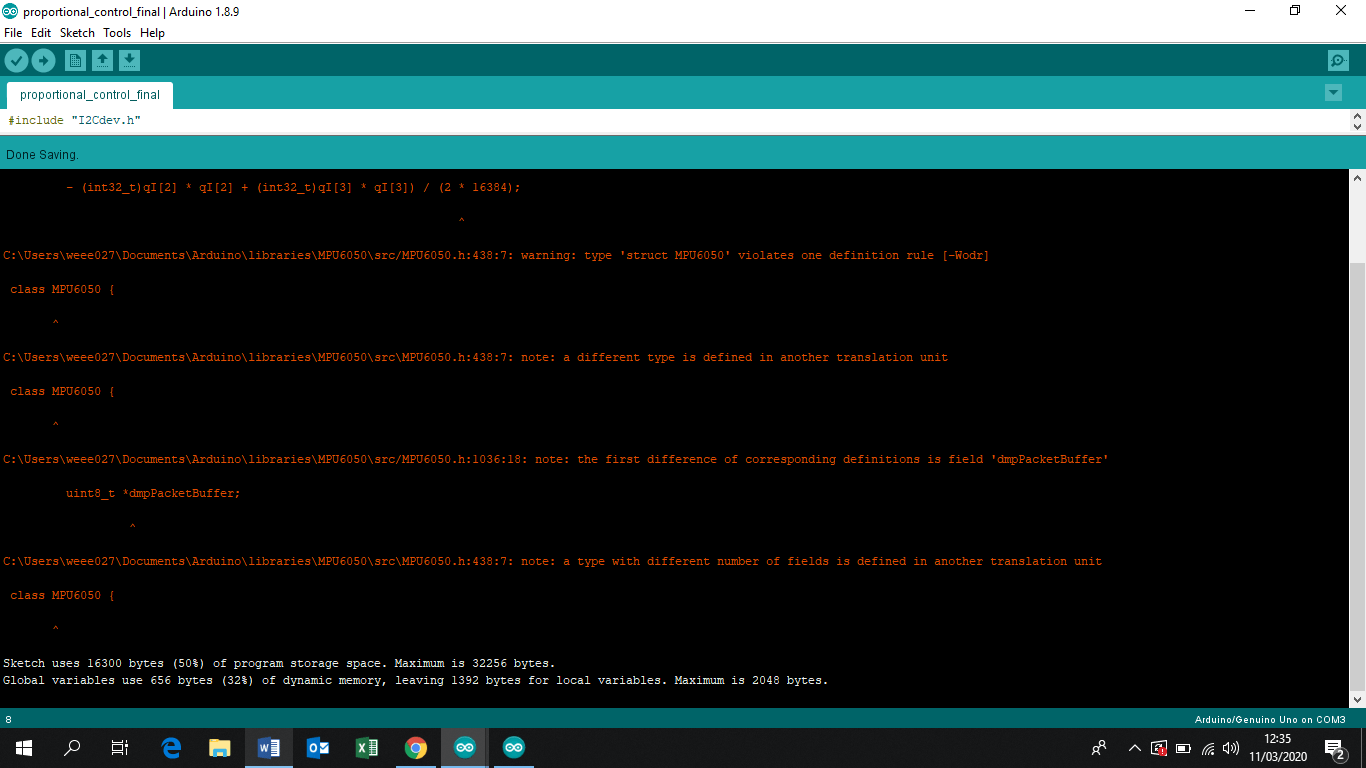Upload the sketch with the arrow button
Image resolution: width=1366 pixels, height=768 pixels.
point(43,61)
